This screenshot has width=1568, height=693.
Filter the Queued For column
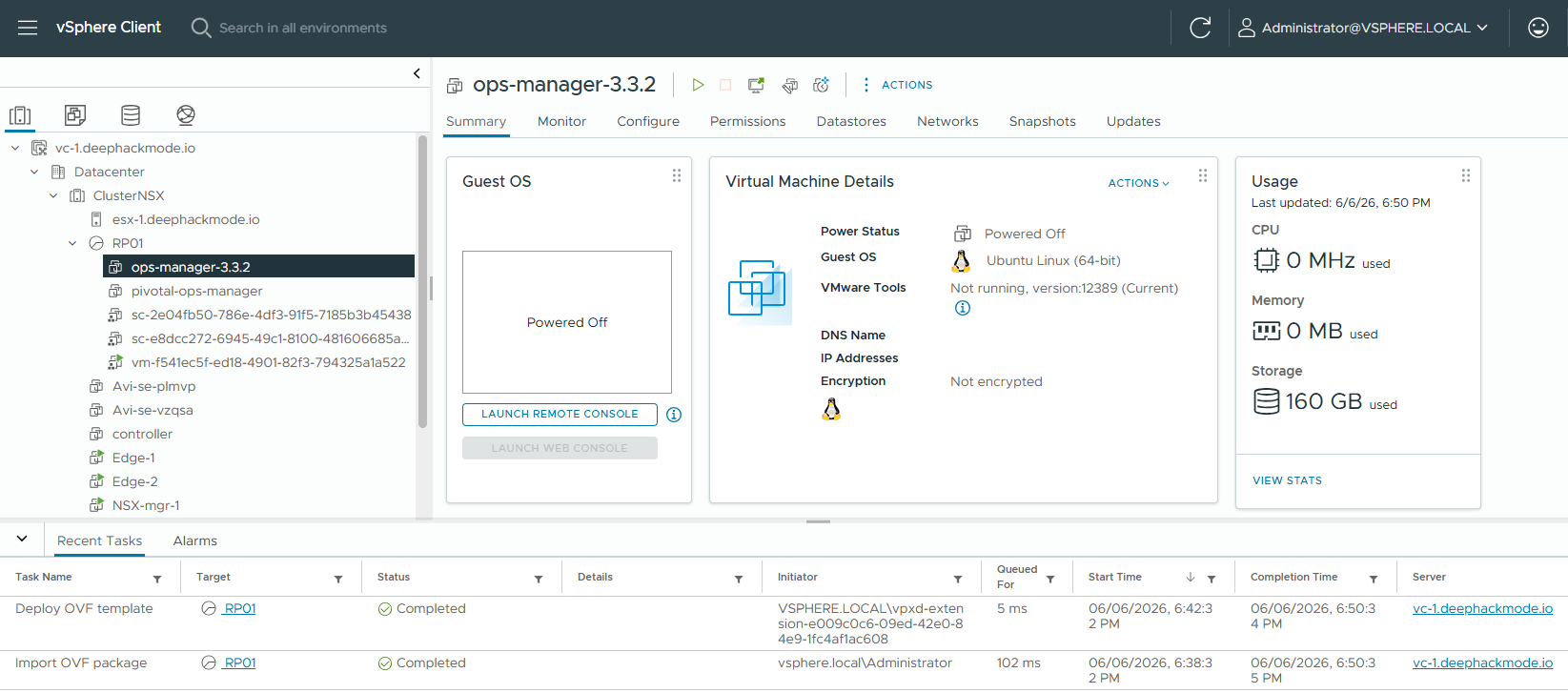[x=1050, y=579]
